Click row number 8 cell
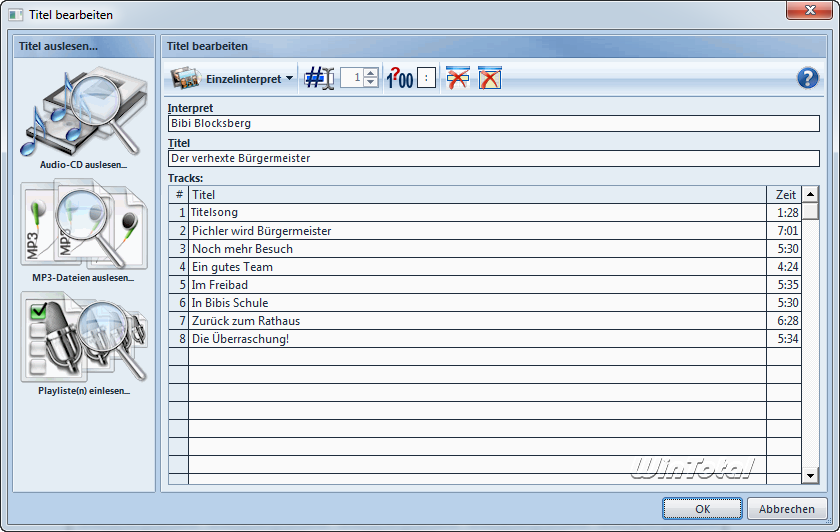Viewport: 840px width, 532px height. 178,339
